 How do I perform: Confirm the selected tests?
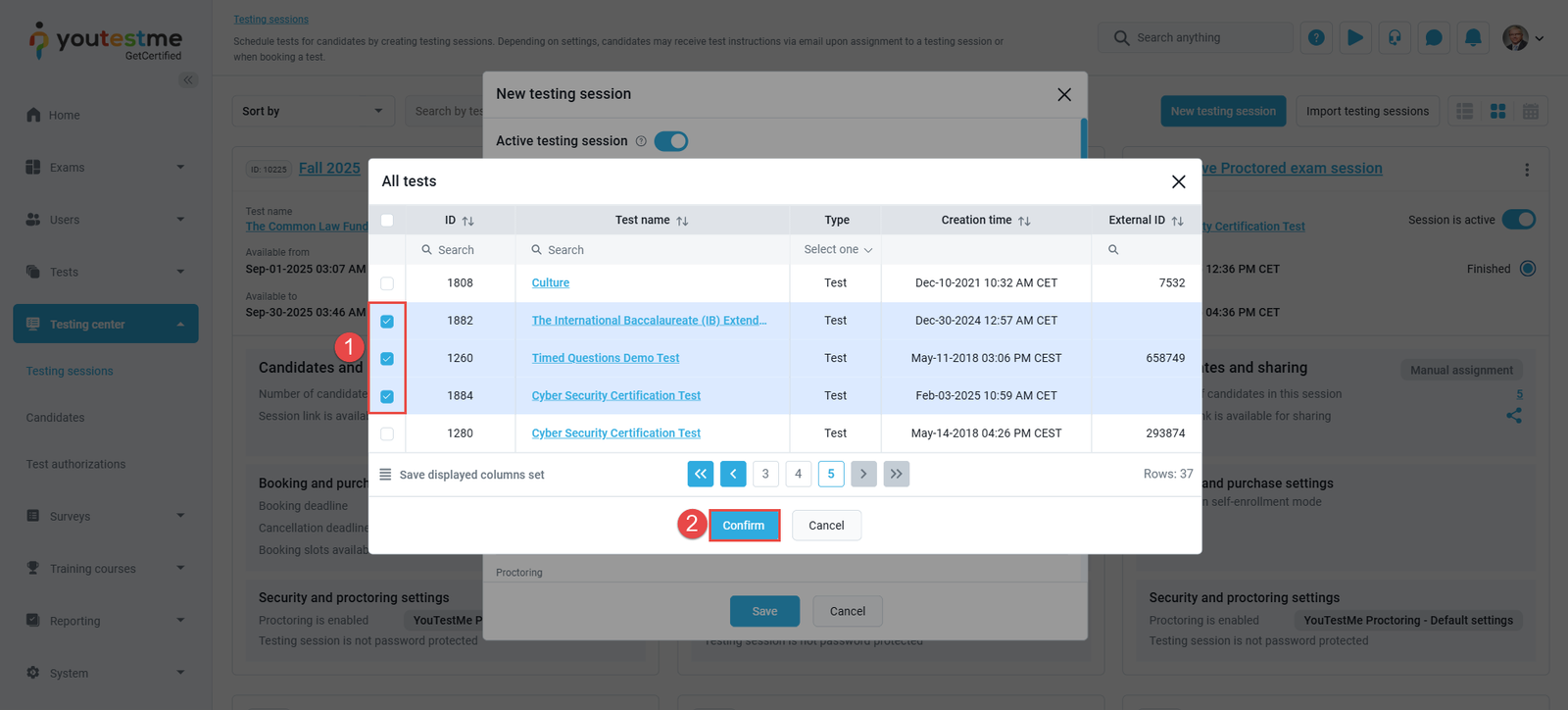click(744, 526)
